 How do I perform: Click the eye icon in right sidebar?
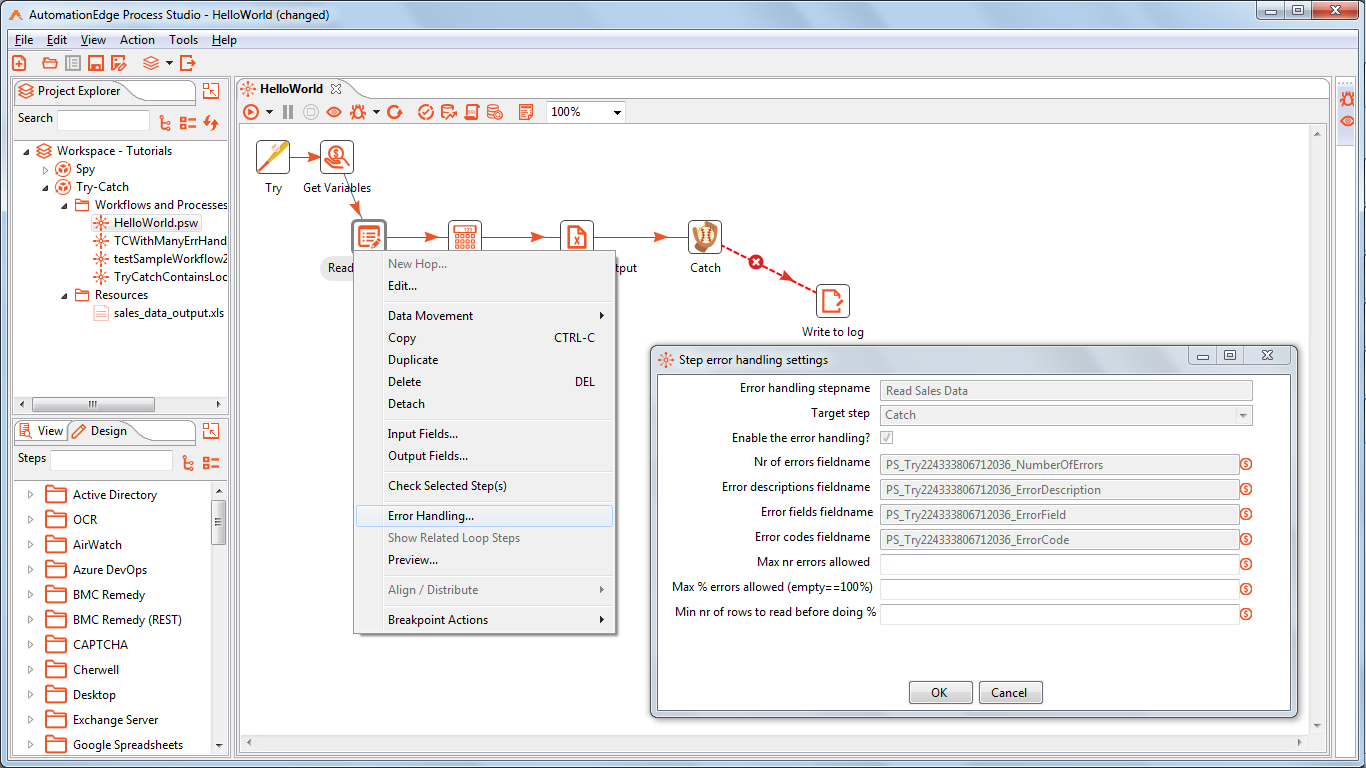1348,121
